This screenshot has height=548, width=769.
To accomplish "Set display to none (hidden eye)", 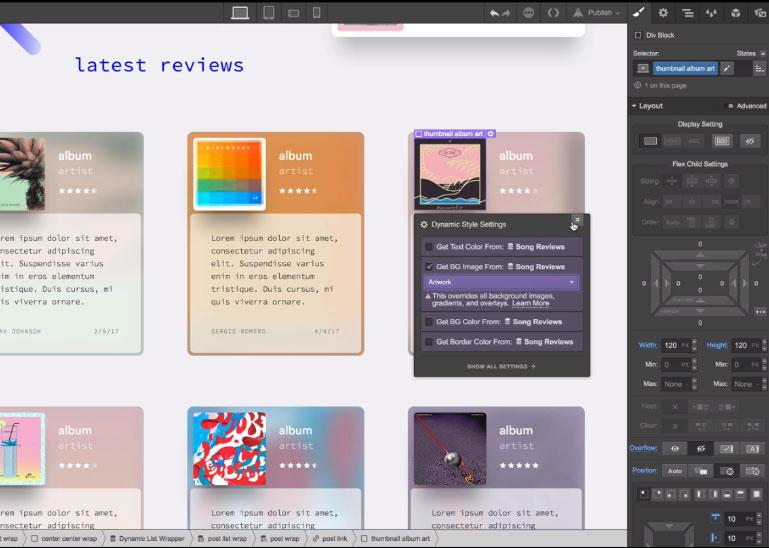I will [750, 141].
